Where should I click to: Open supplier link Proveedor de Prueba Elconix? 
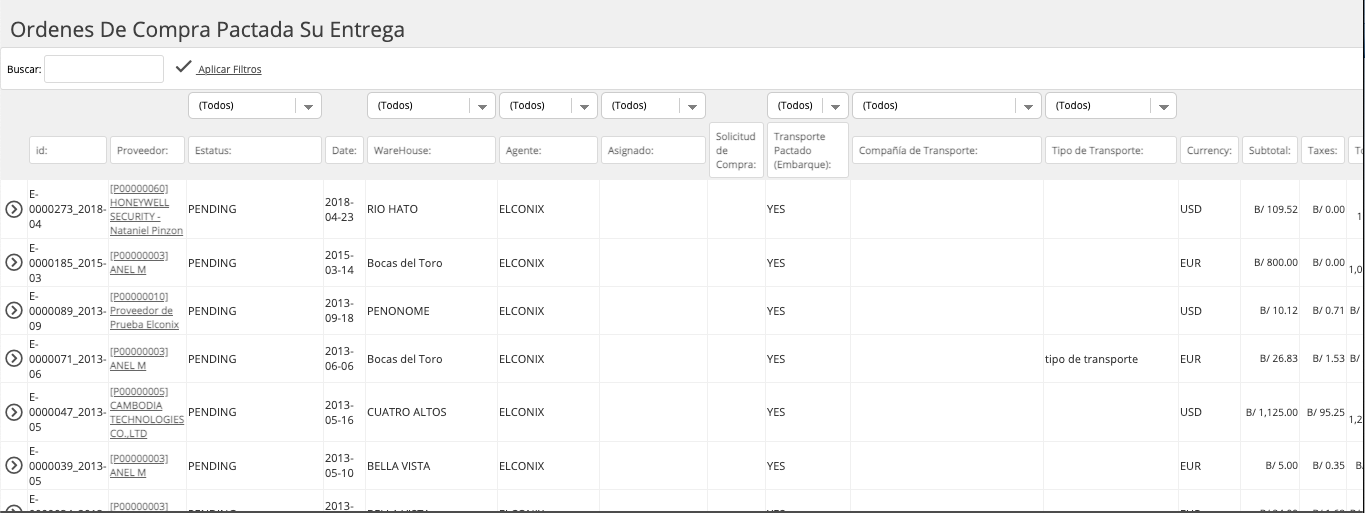click(144, 310)
